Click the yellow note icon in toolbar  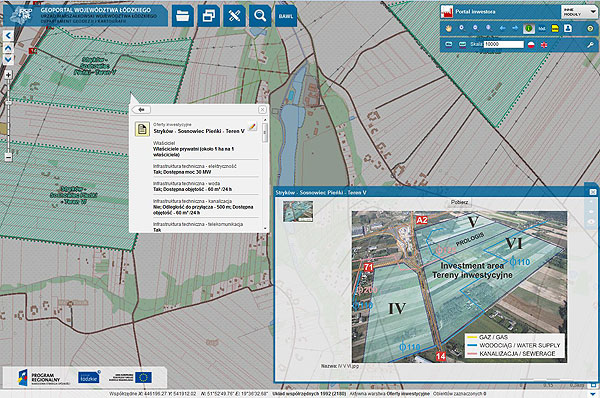[555, 28]
